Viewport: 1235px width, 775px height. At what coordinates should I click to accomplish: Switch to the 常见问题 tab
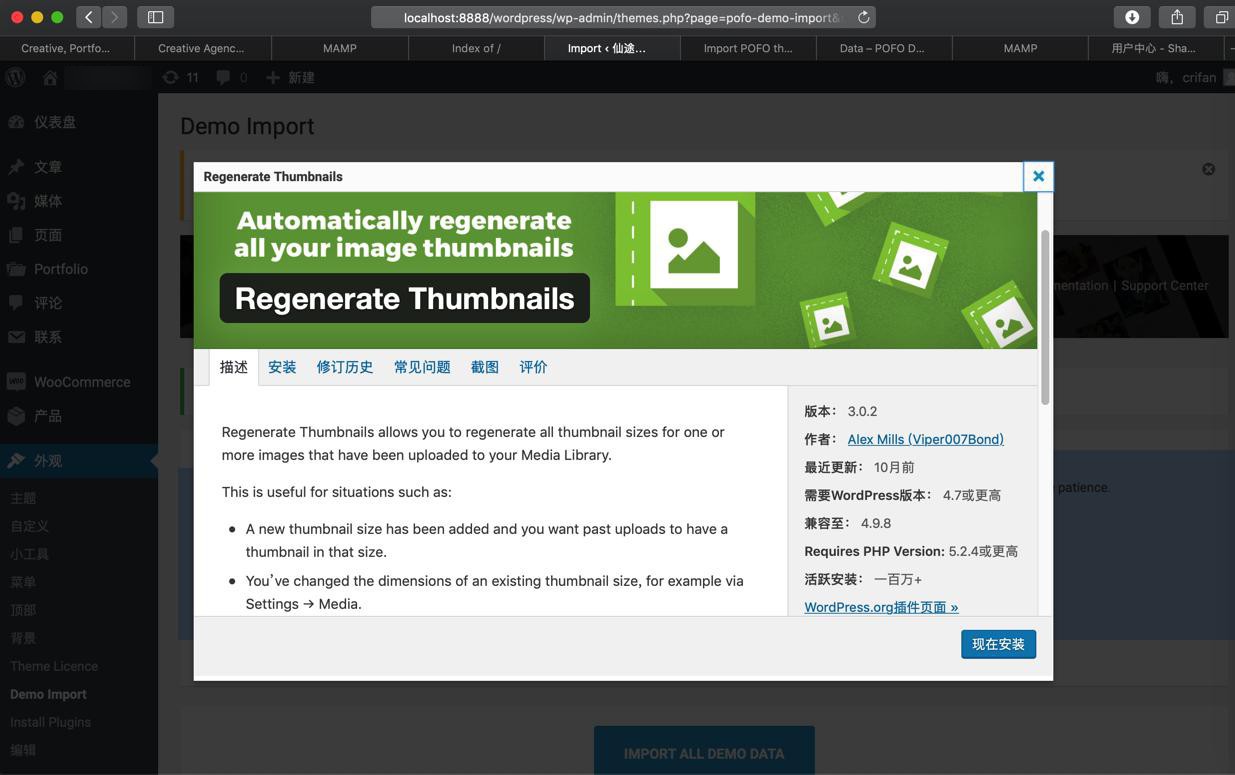pyautogui.click(x=422, y=367)
